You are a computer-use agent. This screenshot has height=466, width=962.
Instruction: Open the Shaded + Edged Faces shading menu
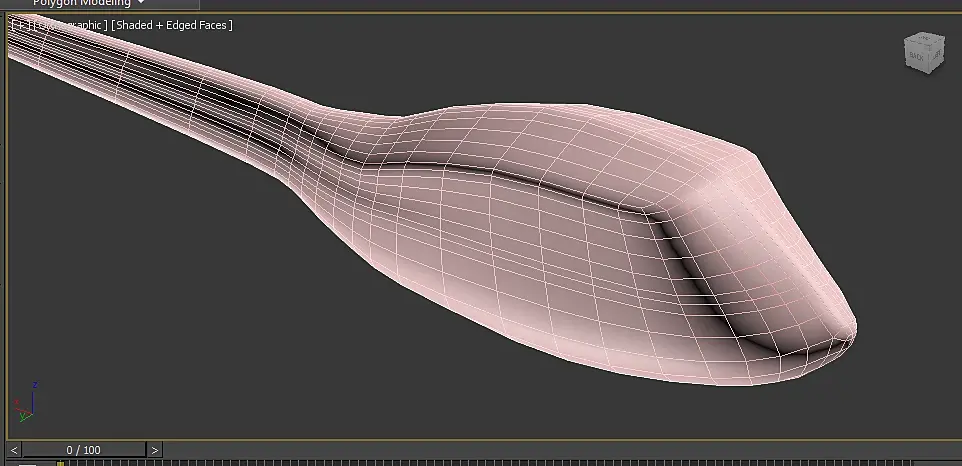click(x=172, y=25)
